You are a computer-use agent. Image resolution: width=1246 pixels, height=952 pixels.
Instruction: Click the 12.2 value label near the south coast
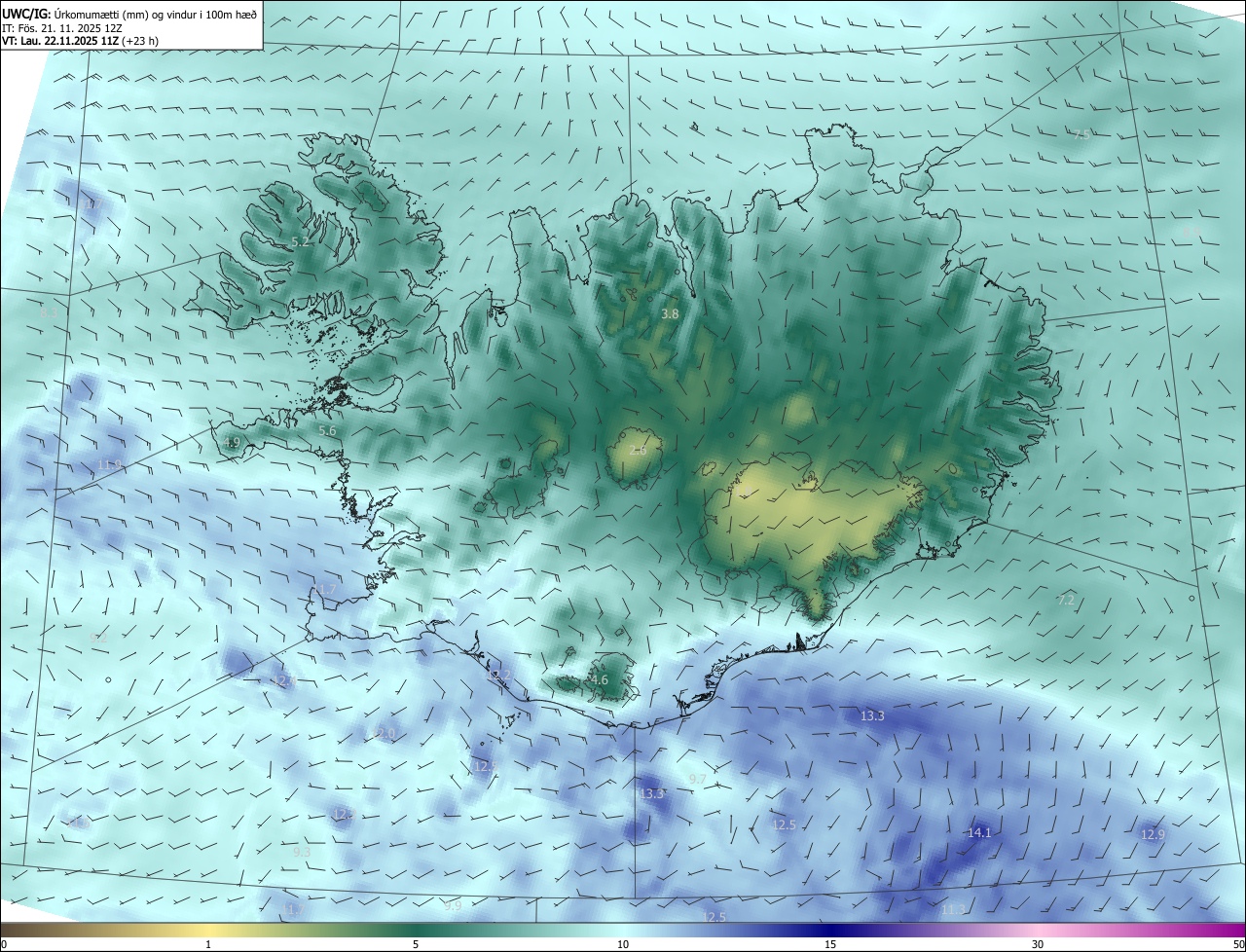(x=498, y=675)
